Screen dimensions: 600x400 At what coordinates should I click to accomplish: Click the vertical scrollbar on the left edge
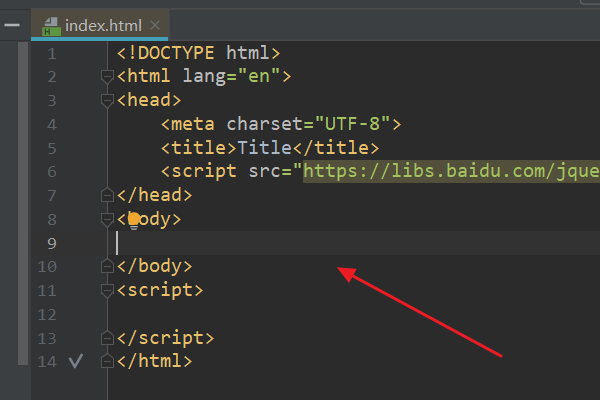23,203
